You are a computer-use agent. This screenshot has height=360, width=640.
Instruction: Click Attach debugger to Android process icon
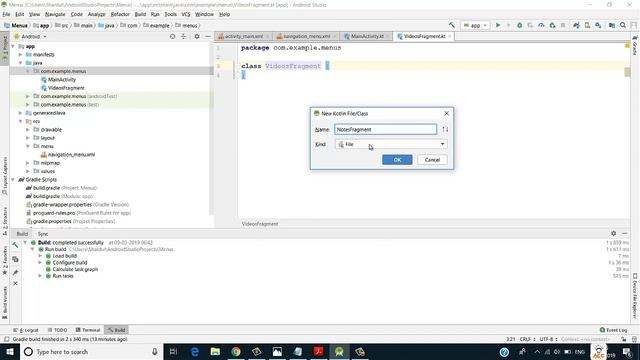(x=552, y=25)
